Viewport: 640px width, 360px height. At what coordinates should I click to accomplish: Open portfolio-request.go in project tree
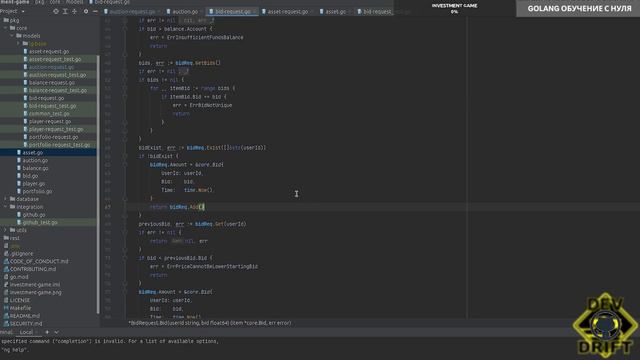(x=53, y=137)
